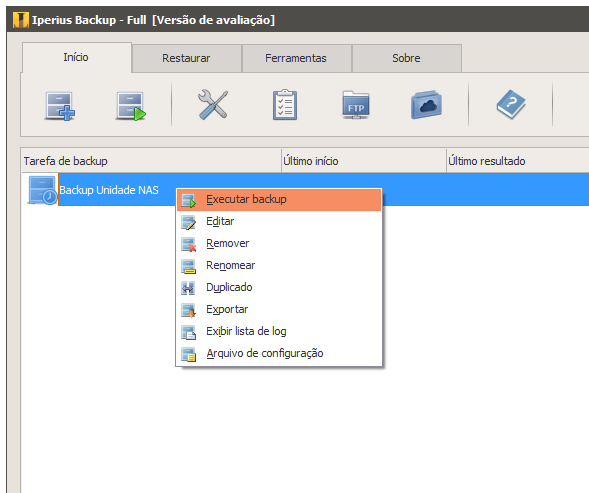Screen dimensions: 589x493
Task: Open the clipboard checklist report icon
Action: click(x=285, y=105)
